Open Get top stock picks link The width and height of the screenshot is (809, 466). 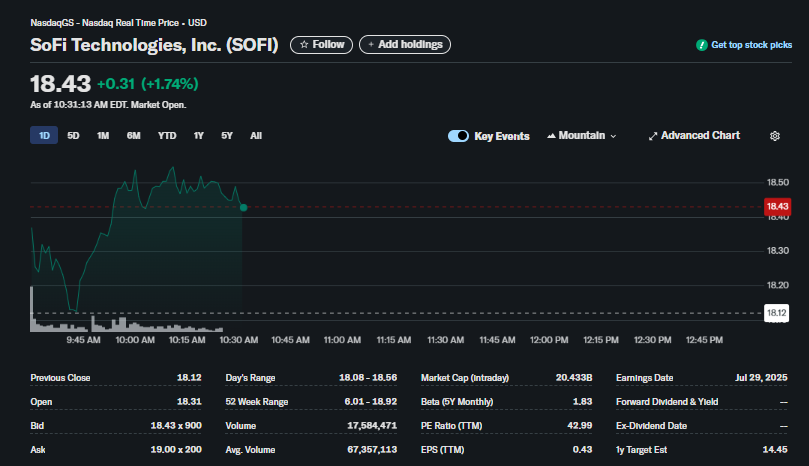[x=744, y=45]
